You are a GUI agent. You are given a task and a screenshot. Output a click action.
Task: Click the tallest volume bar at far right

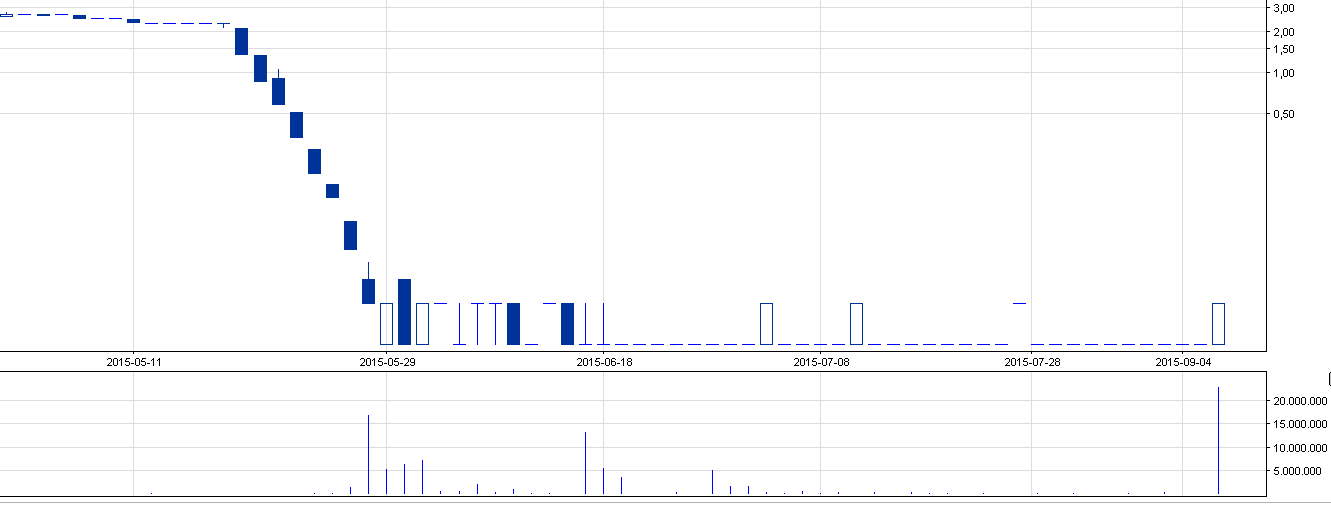point(1218,440)
